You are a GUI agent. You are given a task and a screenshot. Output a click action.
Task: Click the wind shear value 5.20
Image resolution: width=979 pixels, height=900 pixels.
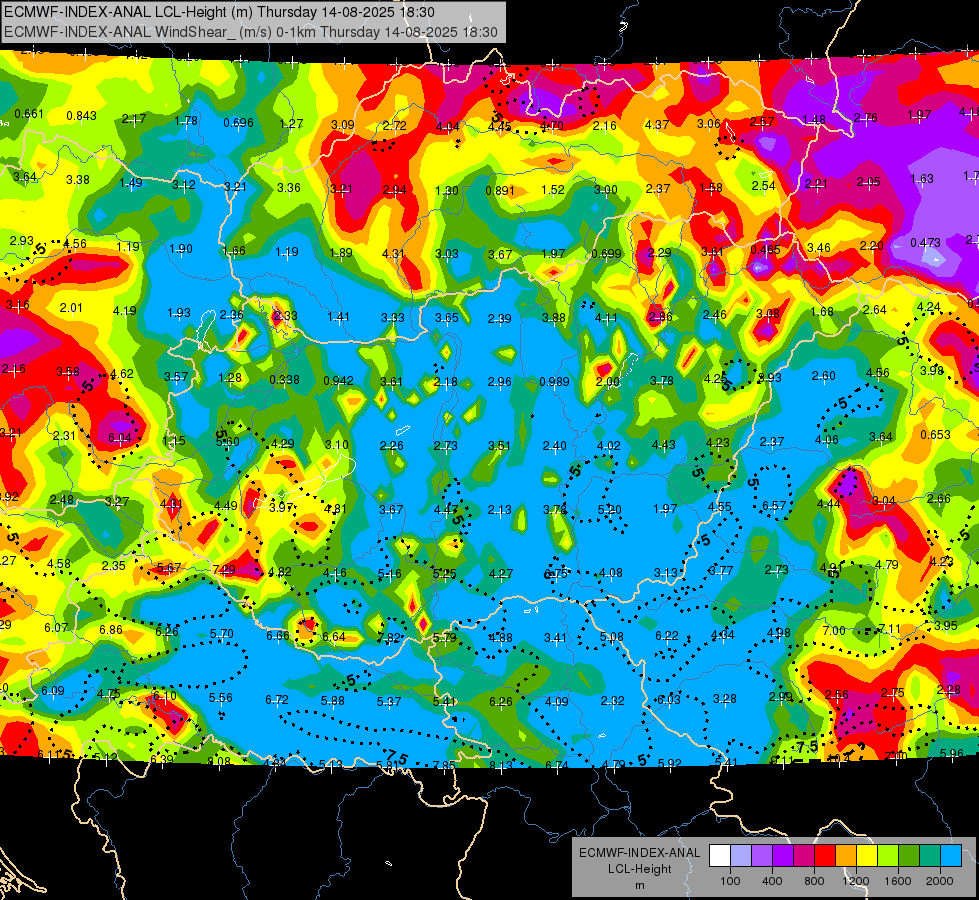(609, 510)
